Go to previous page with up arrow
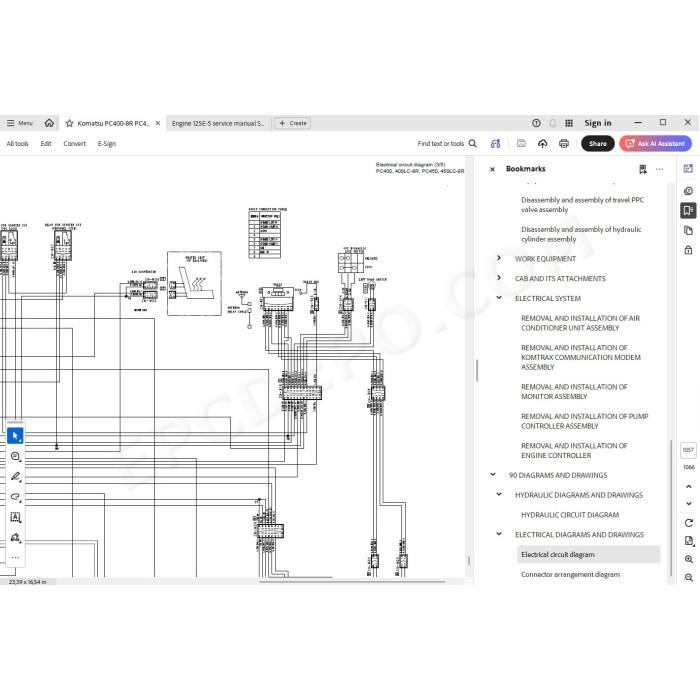This screenshot has height=700, width=700. 688,487
